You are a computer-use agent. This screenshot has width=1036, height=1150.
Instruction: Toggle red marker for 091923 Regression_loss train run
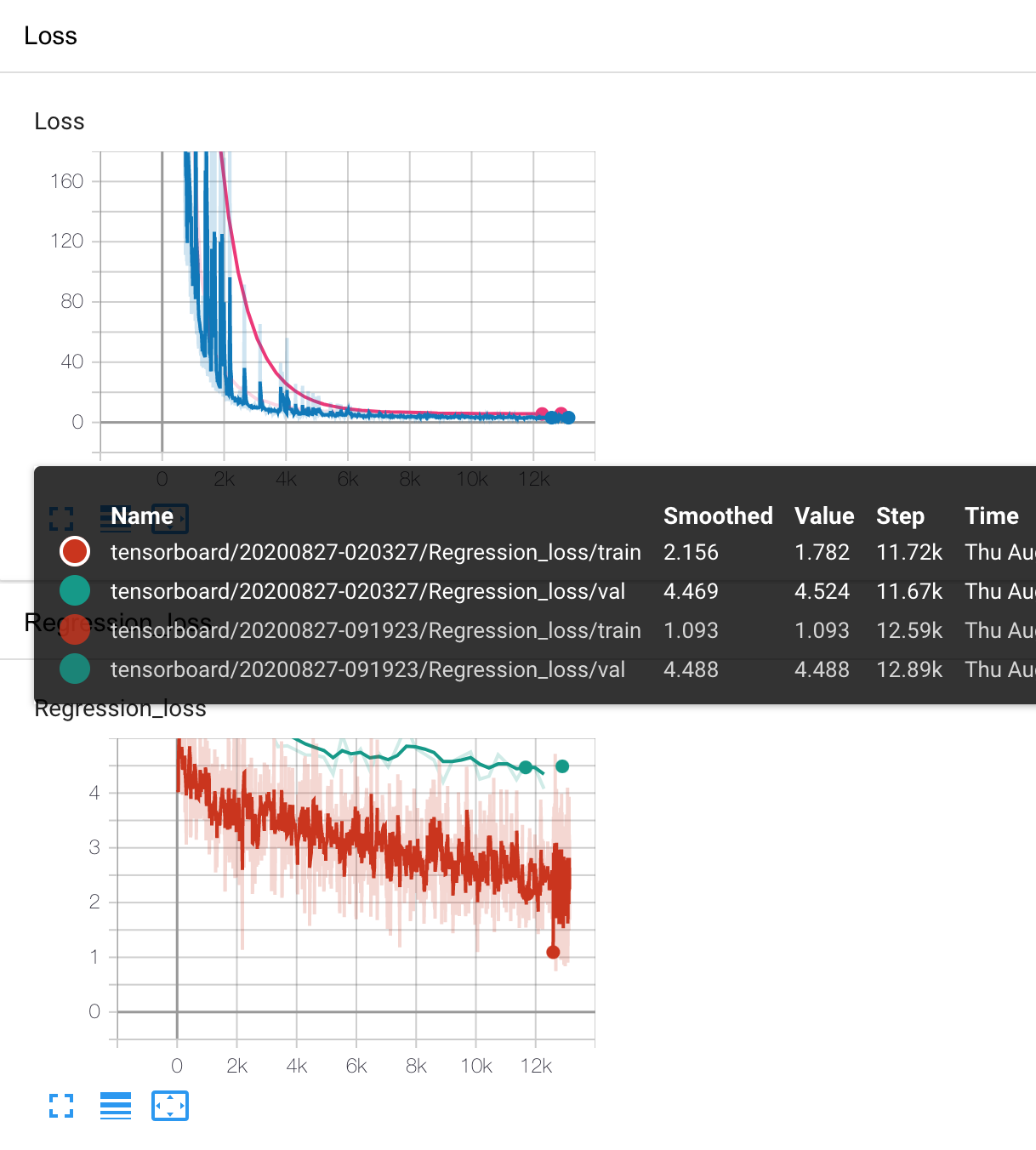pos(74,629)
